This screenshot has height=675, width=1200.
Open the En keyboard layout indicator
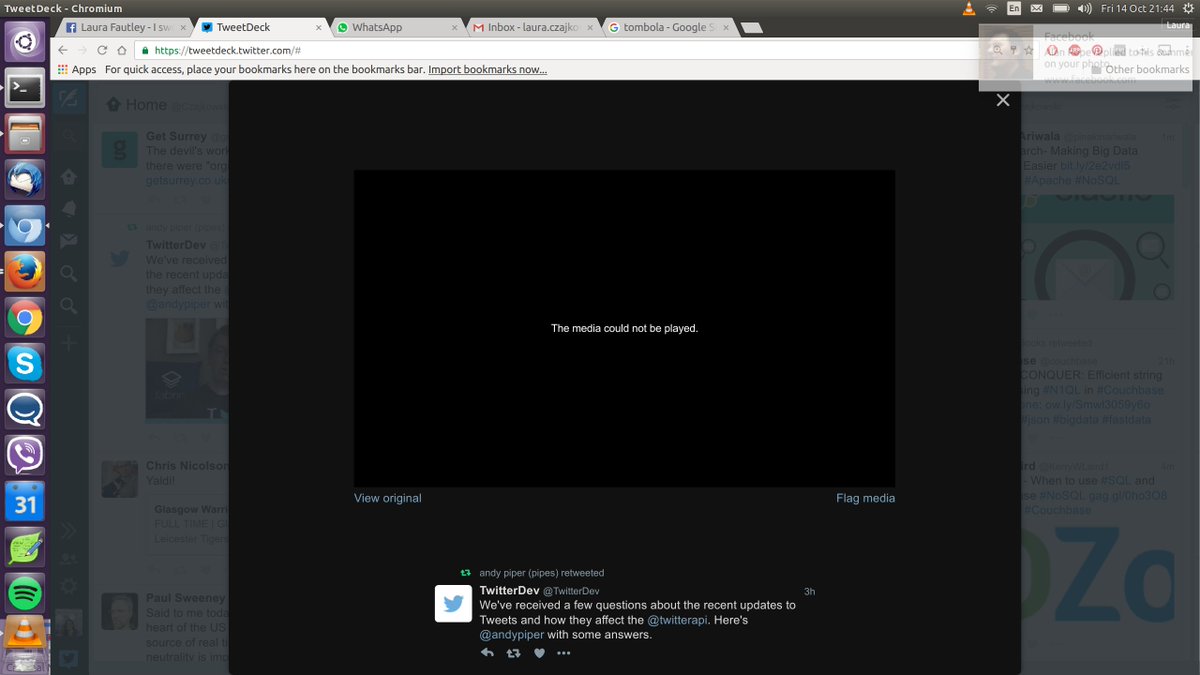pyautogui.click(x=1014, y=8)
